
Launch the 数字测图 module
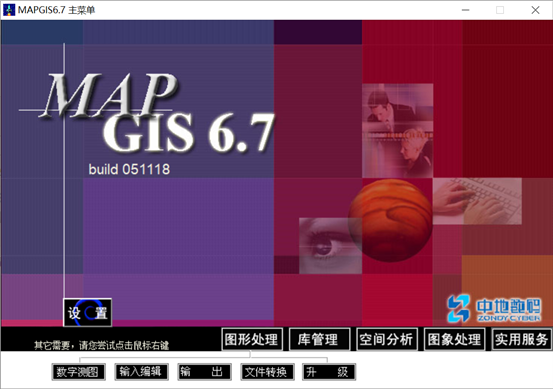(78, 372)
